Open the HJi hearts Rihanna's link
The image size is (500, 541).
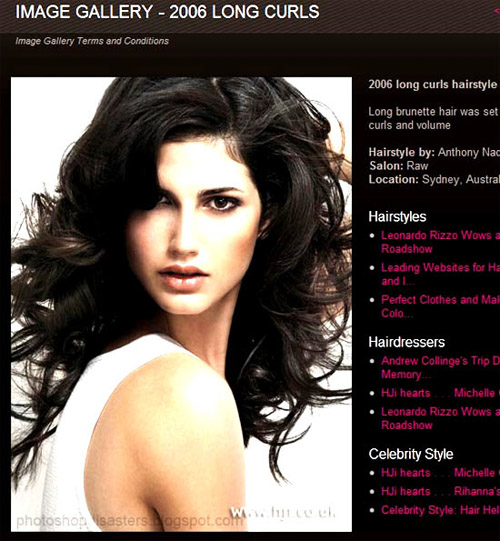(440, 491)
